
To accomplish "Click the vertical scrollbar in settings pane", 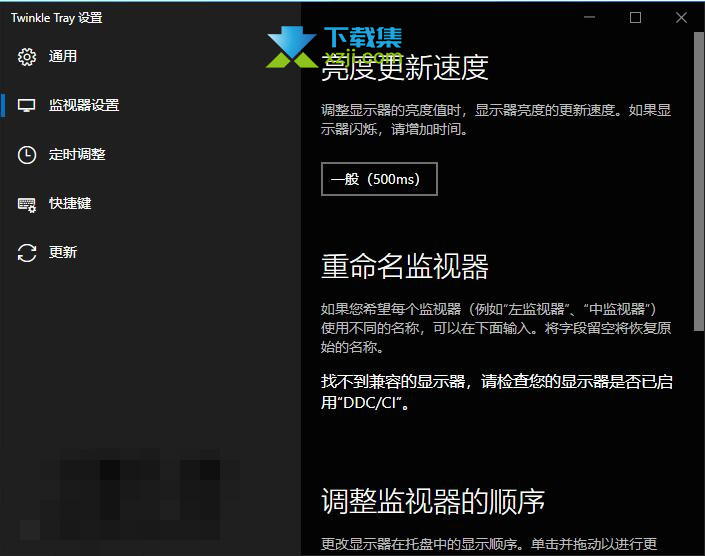I will coord(699,182).
